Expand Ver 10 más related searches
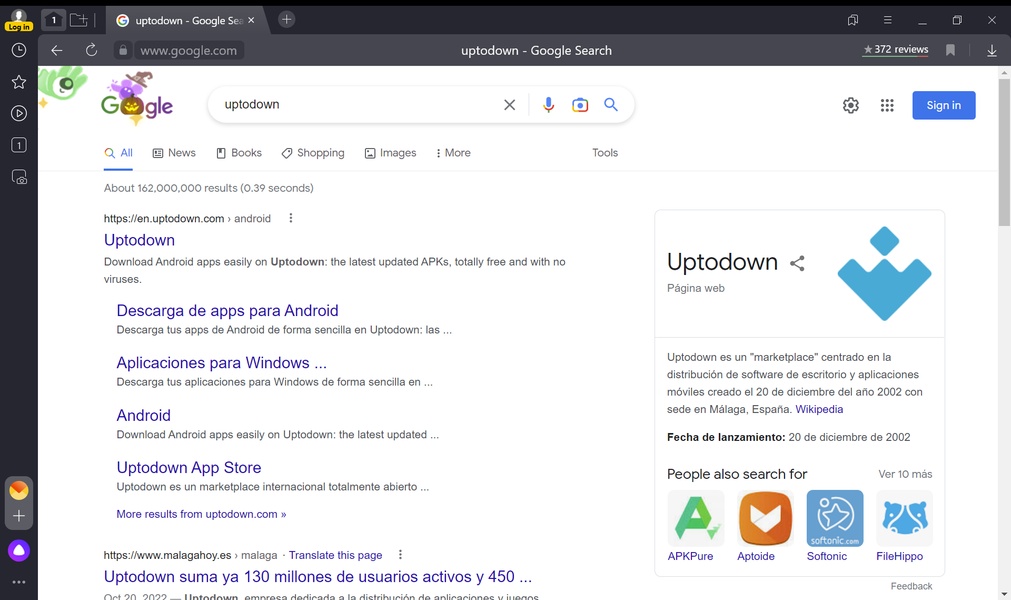Image resolution: width=1011 pixels, height=600 pixels. pyautogui.click(x=904, y=474)
